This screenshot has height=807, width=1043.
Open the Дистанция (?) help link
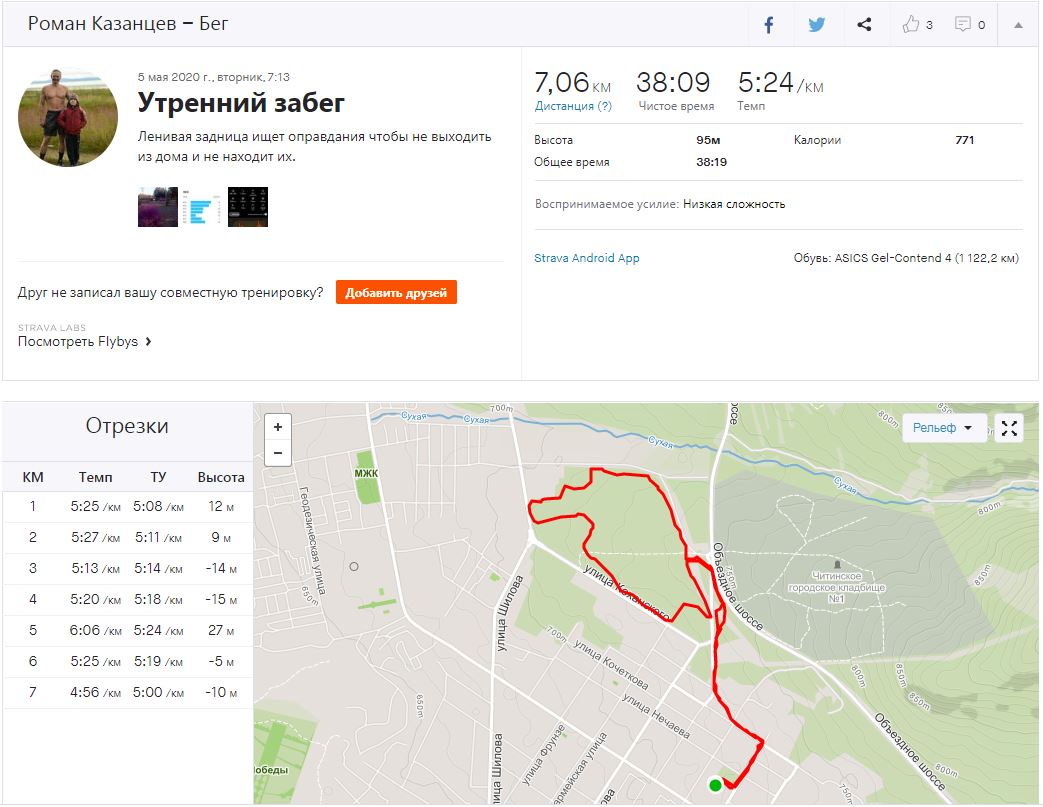[573, 106]
